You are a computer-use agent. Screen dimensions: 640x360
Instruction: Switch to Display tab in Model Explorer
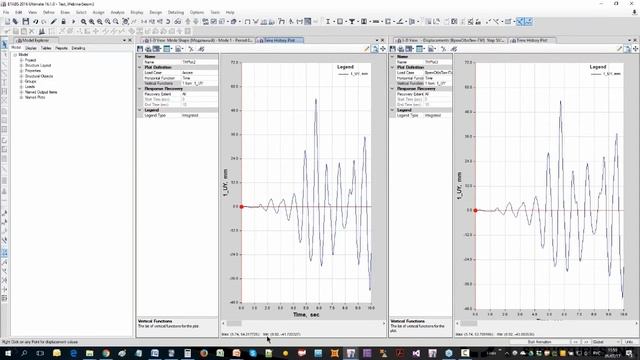click(31, 48)
